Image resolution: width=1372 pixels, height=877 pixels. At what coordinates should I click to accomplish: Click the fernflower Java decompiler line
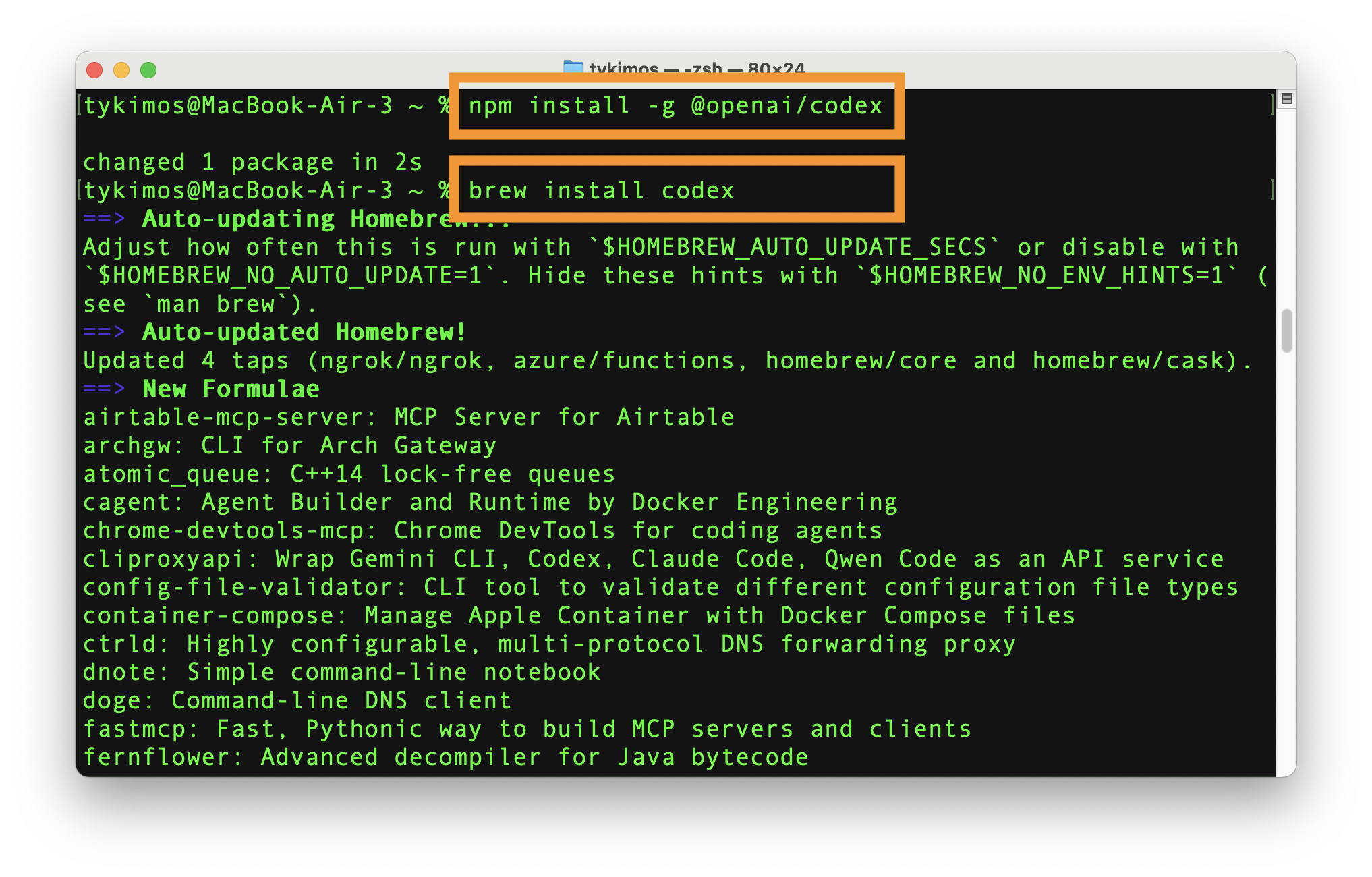point(445,758)
